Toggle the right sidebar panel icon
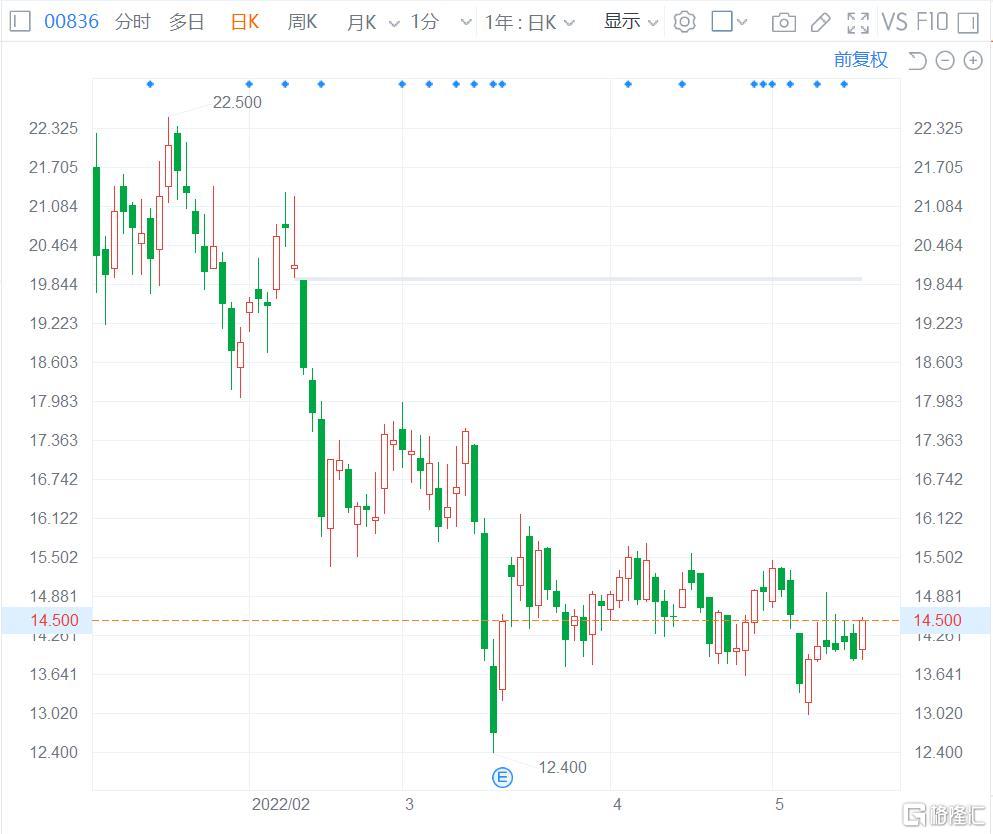This screenshot has height=834, width=993. tap(967, 22)
